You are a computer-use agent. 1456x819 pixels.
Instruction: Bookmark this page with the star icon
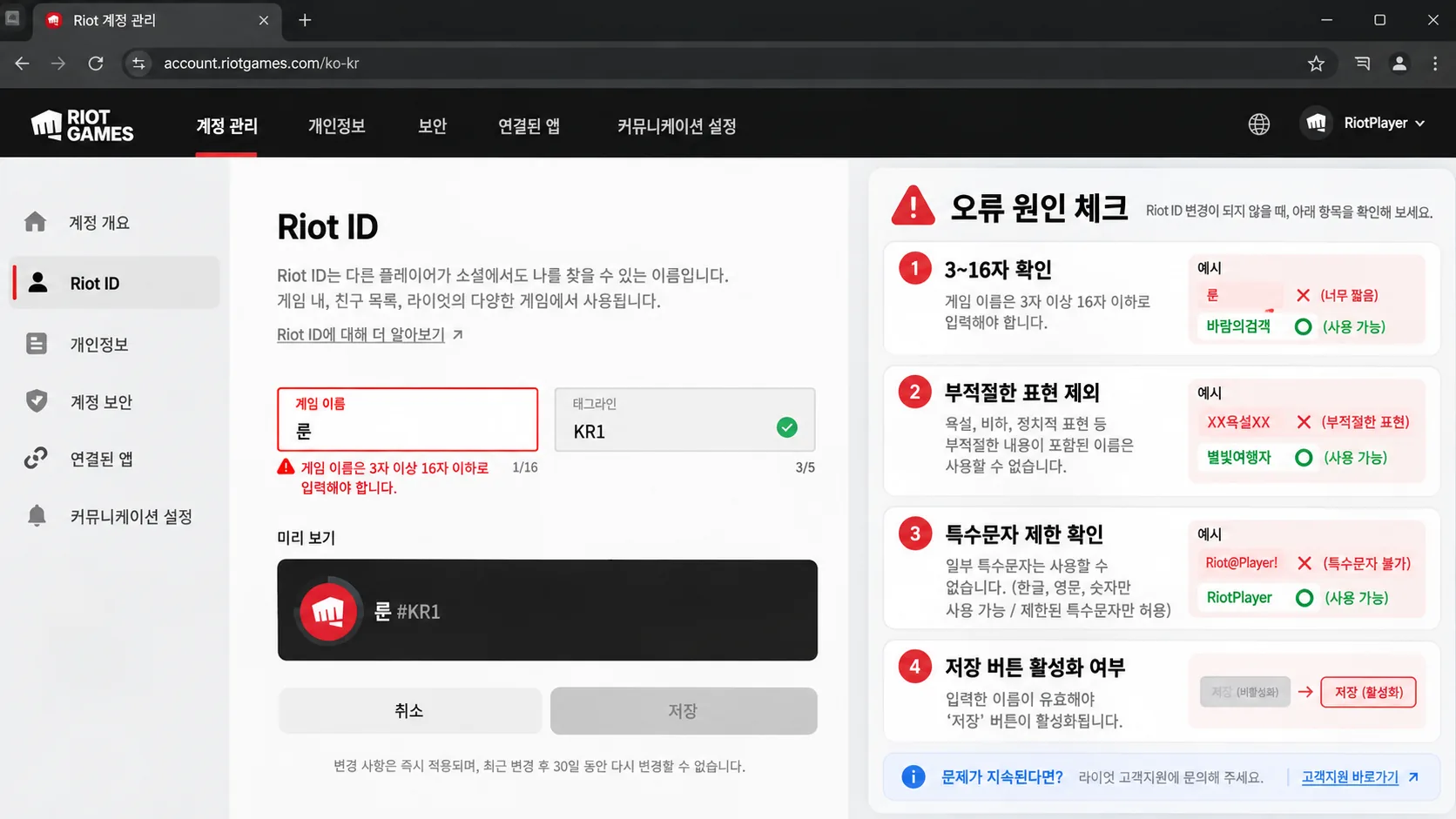[1316, 64]
